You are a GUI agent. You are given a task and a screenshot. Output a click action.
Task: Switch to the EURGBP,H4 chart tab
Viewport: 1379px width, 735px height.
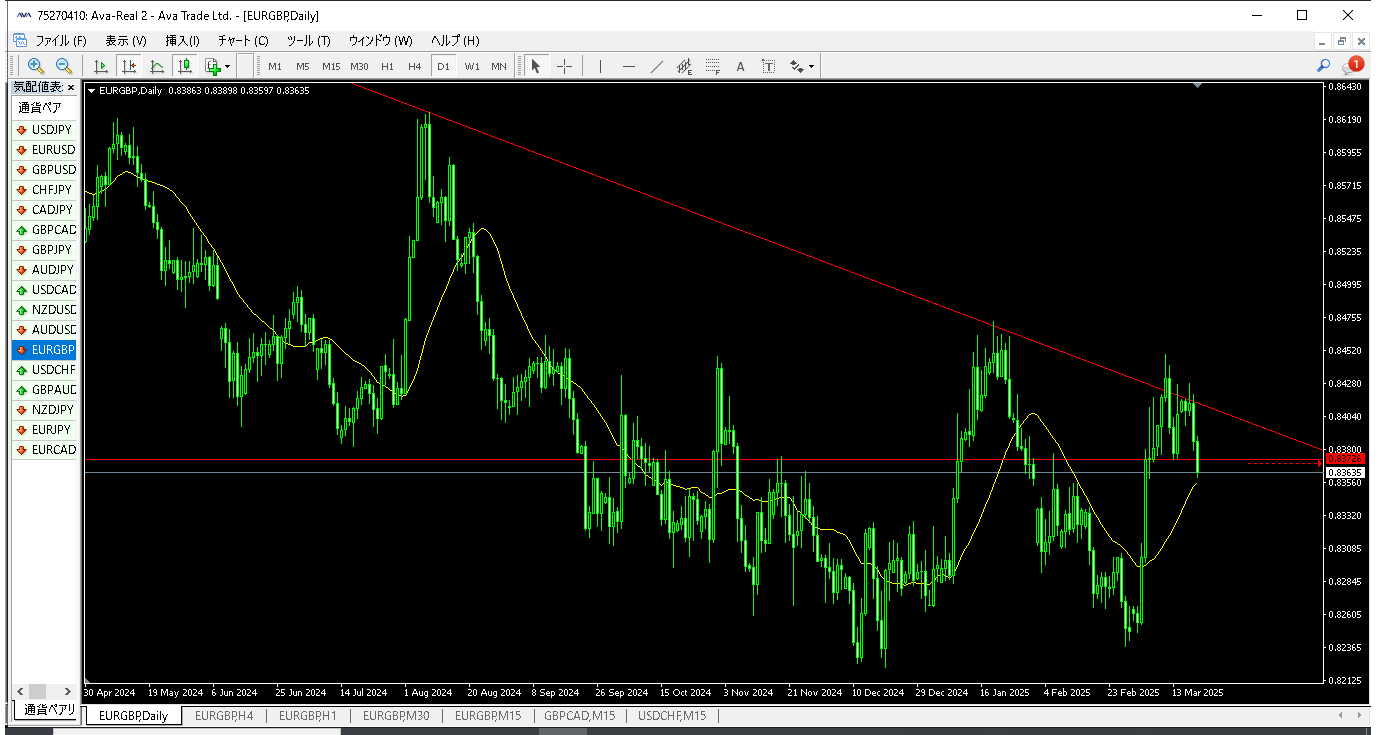pyautogui.click(x=224, y=716)
